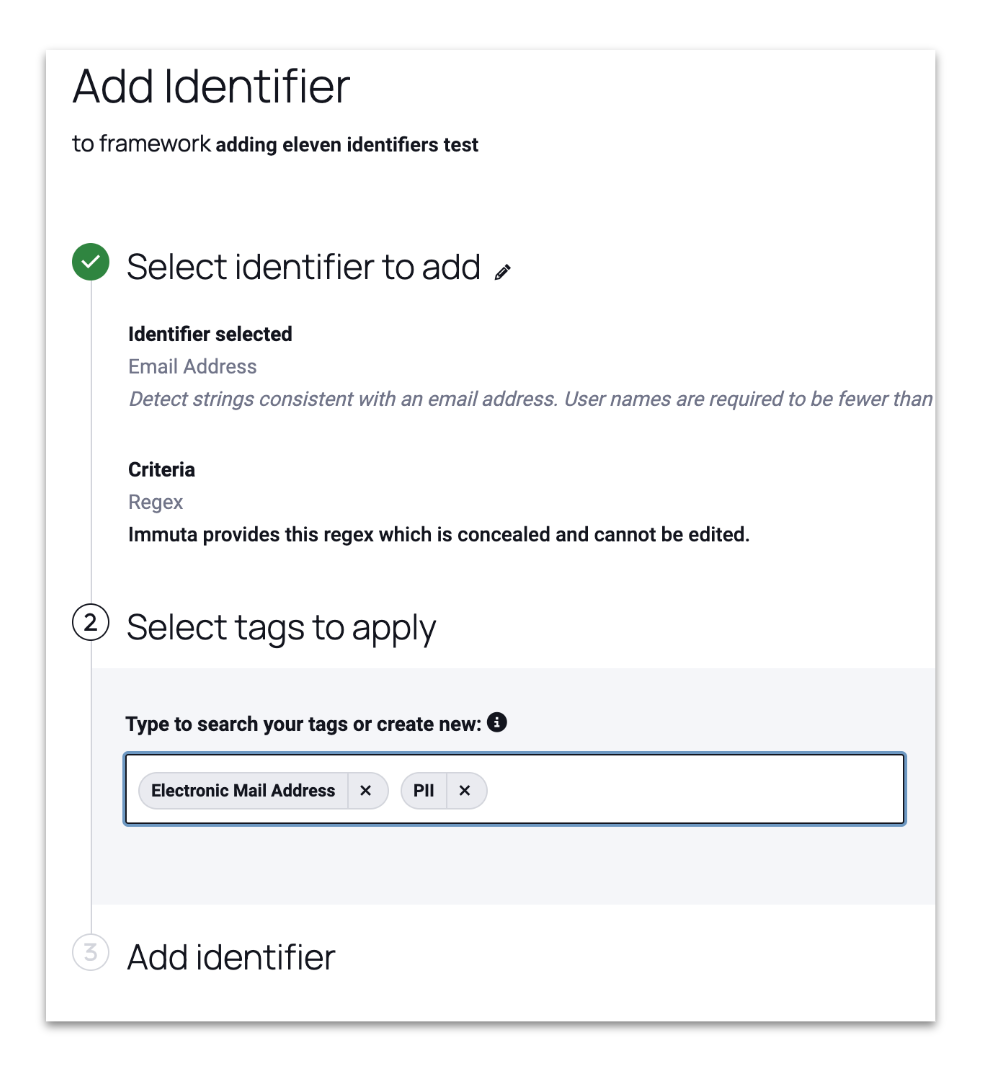Click the step 3 circle icon
The width and height of the screenshot is (982, 1074).
point(90,952)
